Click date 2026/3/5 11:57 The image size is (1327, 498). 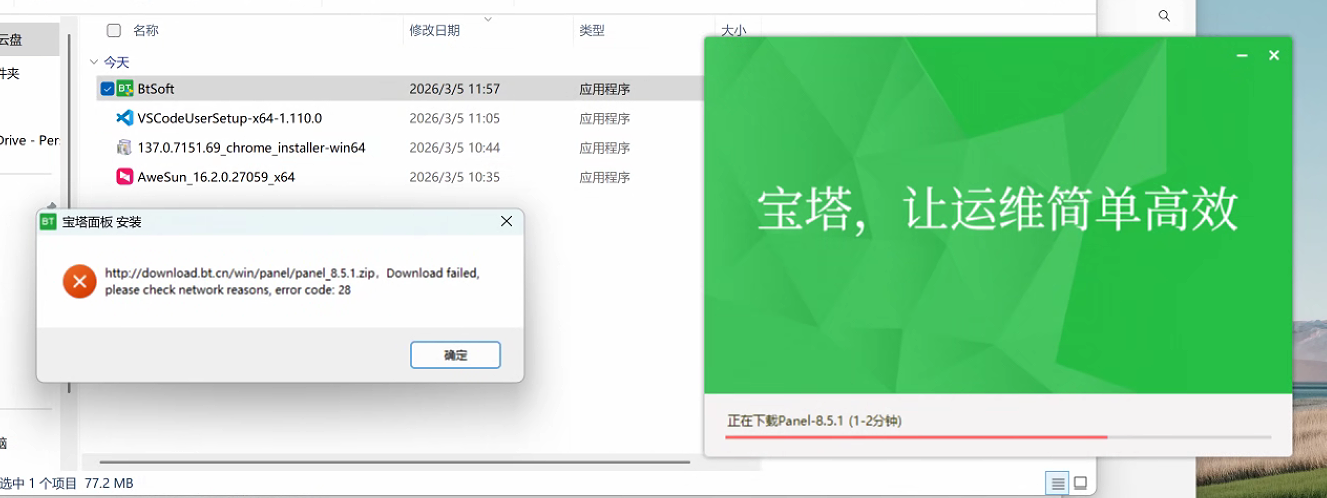pyautogui.click(x=455, y=89)
